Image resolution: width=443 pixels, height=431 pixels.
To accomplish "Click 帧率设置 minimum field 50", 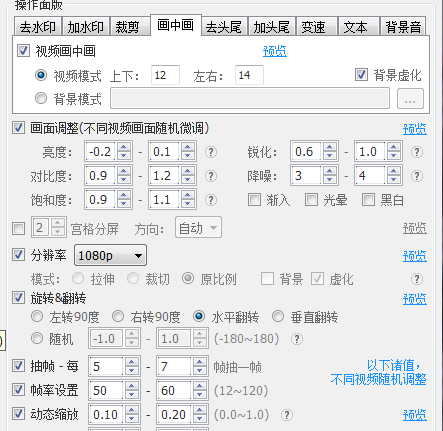I will [x=107, y=390].
